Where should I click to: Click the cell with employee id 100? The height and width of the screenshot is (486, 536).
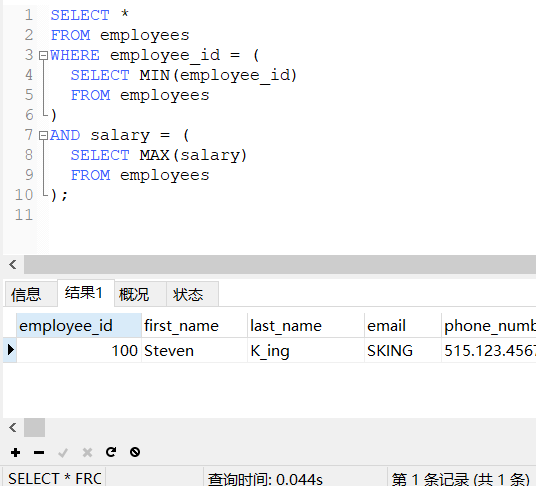[79, 350]
